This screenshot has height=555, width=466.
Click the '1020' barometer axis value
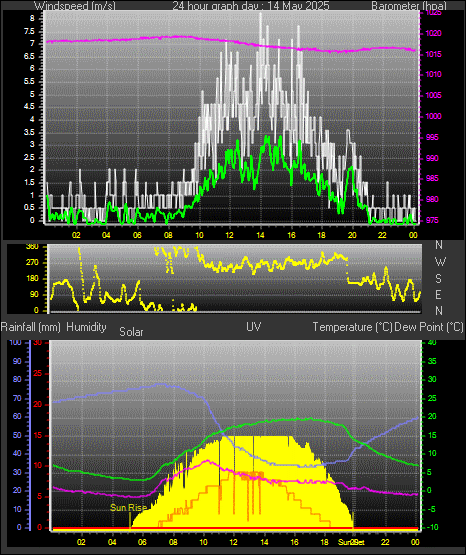click(433, 33)
